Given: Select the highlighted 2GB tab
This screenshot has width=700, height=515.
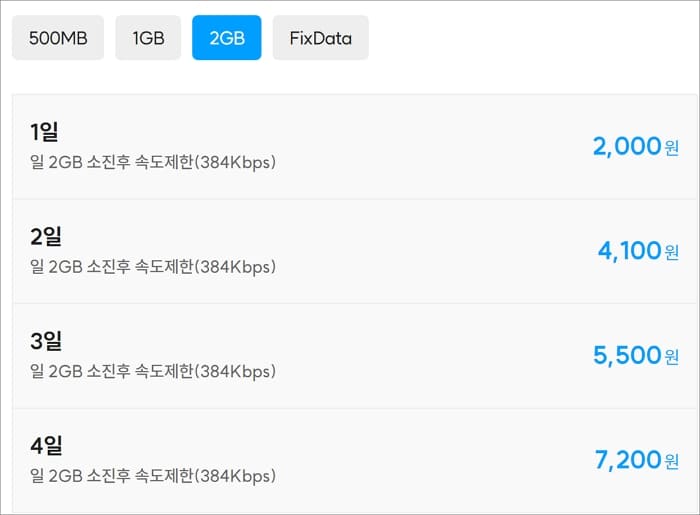Looking at the screenshot, I should [227, 37].
